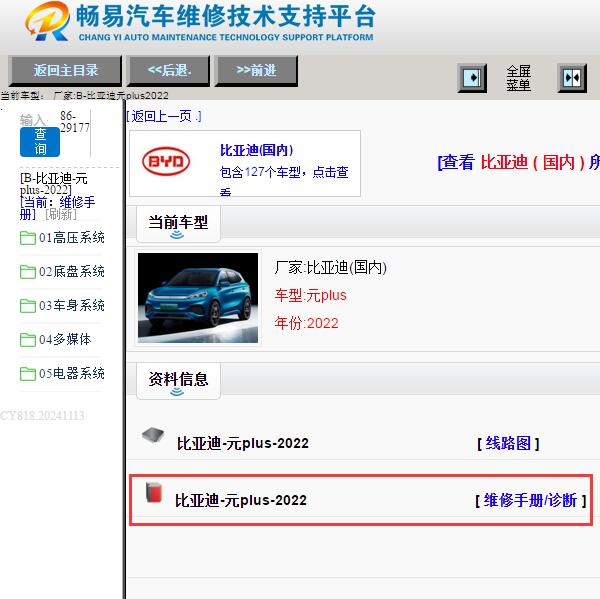Click the 返回主目录 button
This screenshot has height=599, width=600.
(65, 70)
